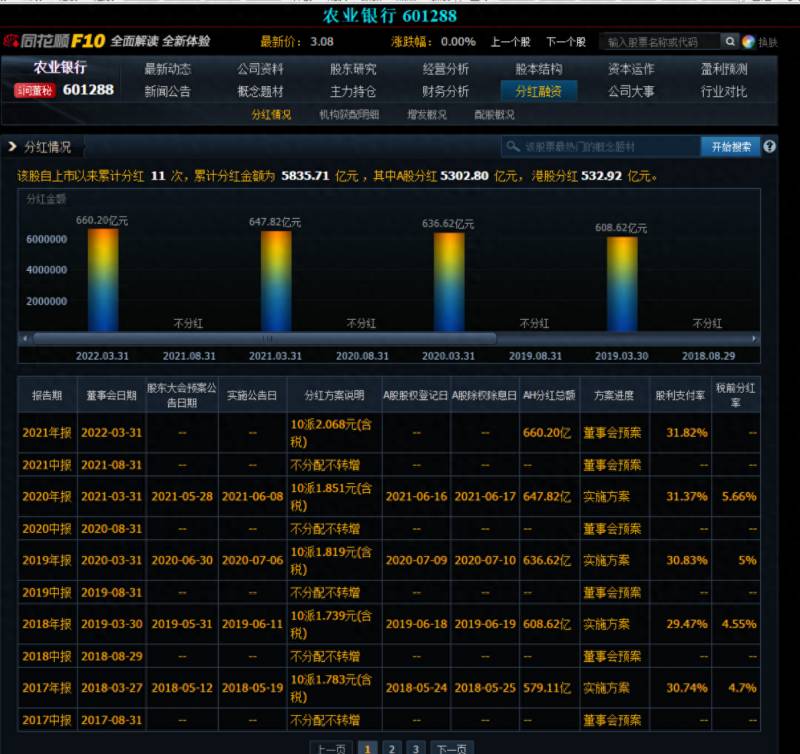Click the 问董秘 red badge
Viewport: 800px width, 754px height.
pos(34,90)
